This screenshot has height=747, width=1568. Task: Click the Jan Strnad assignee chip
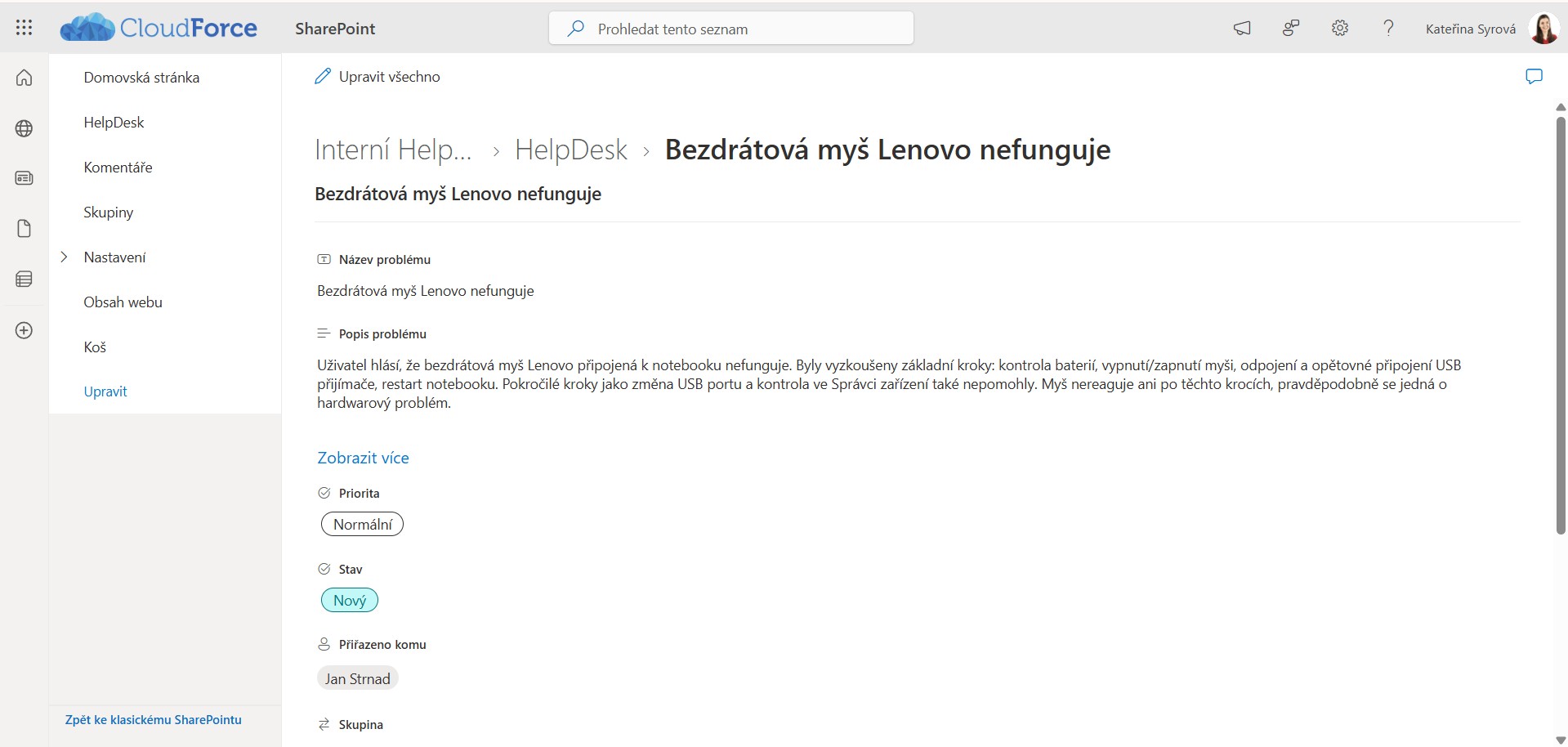coord(357,678)
